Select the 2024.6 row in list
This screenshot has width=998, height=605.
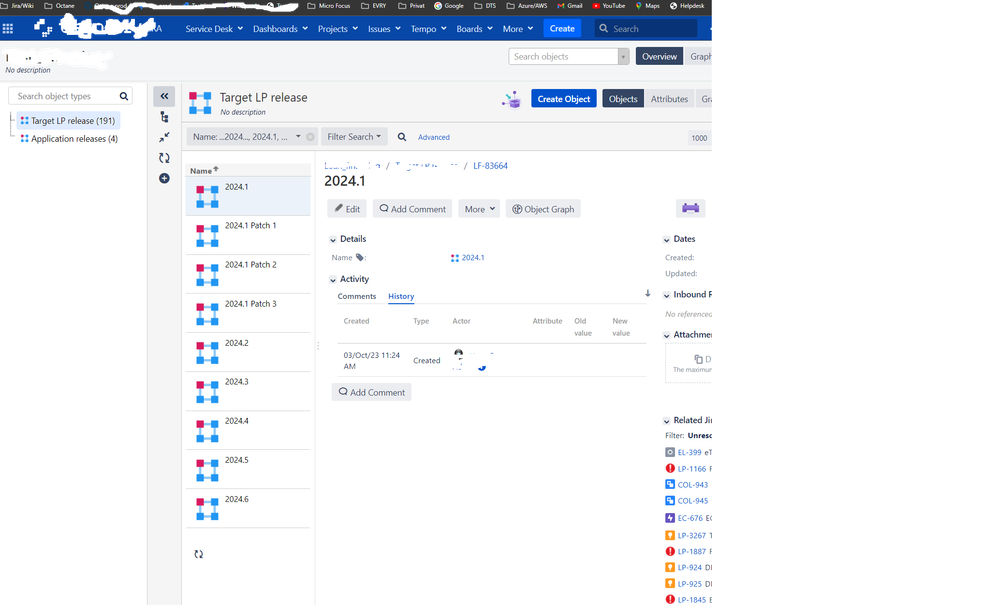click(x=248, y=508)
